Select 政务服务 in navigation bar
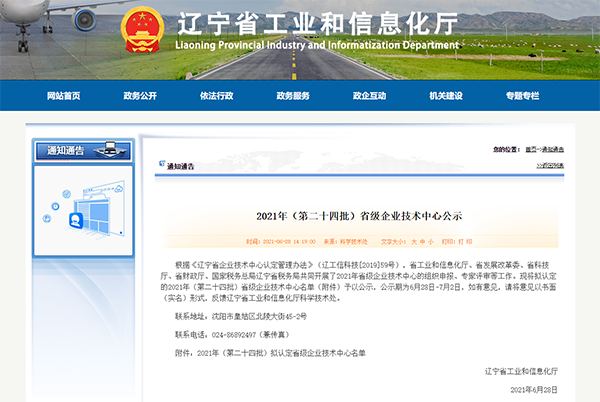 point(293,96)
